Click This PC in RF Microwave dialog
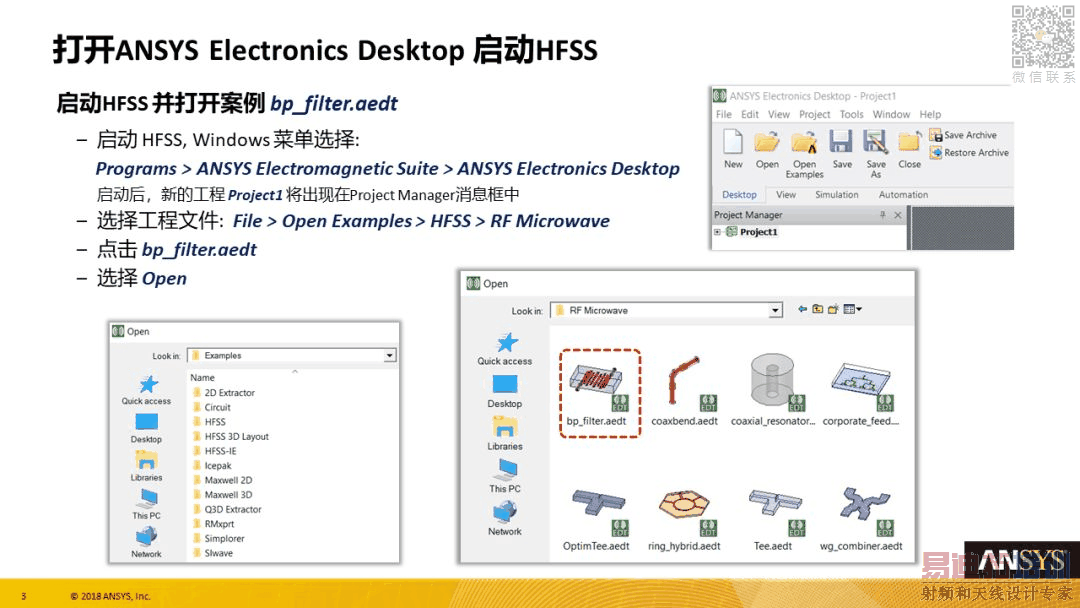 coord(505,476)
